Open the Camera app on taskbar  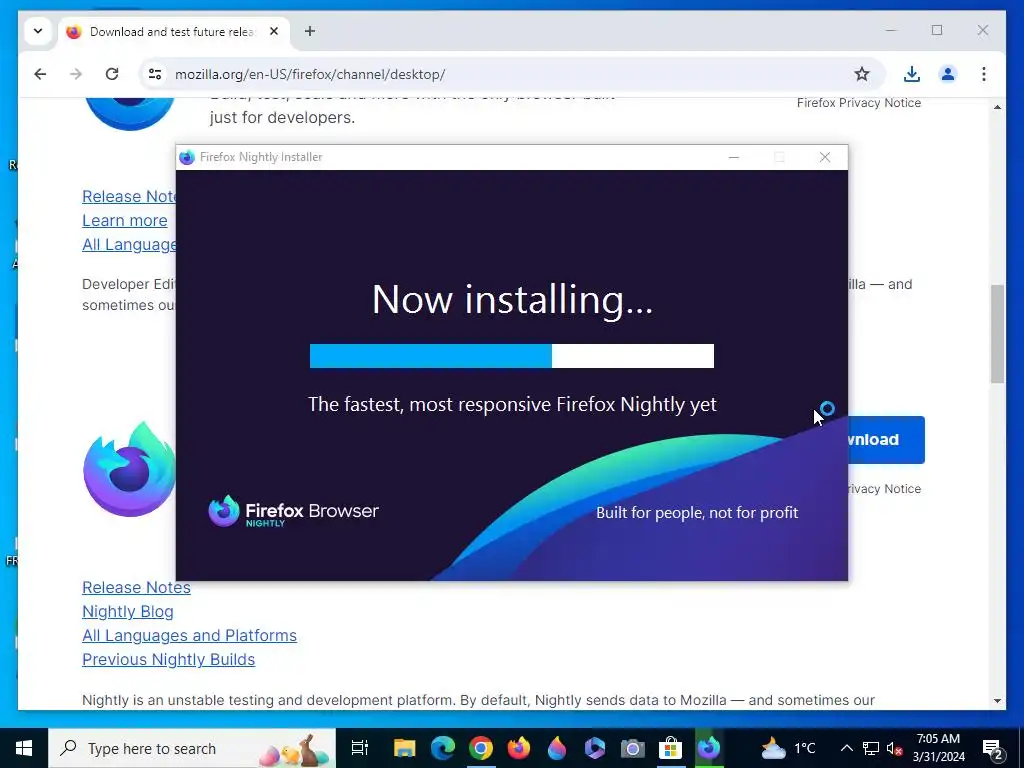tap(632, 748)
